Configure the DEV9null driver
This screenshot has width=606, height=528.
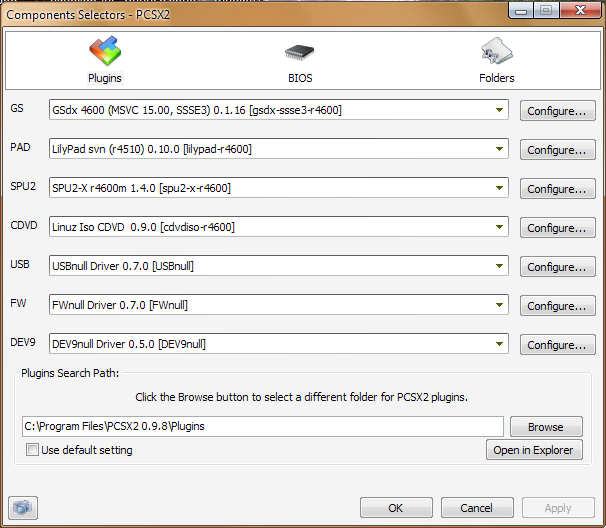click(x=557, y=345)
